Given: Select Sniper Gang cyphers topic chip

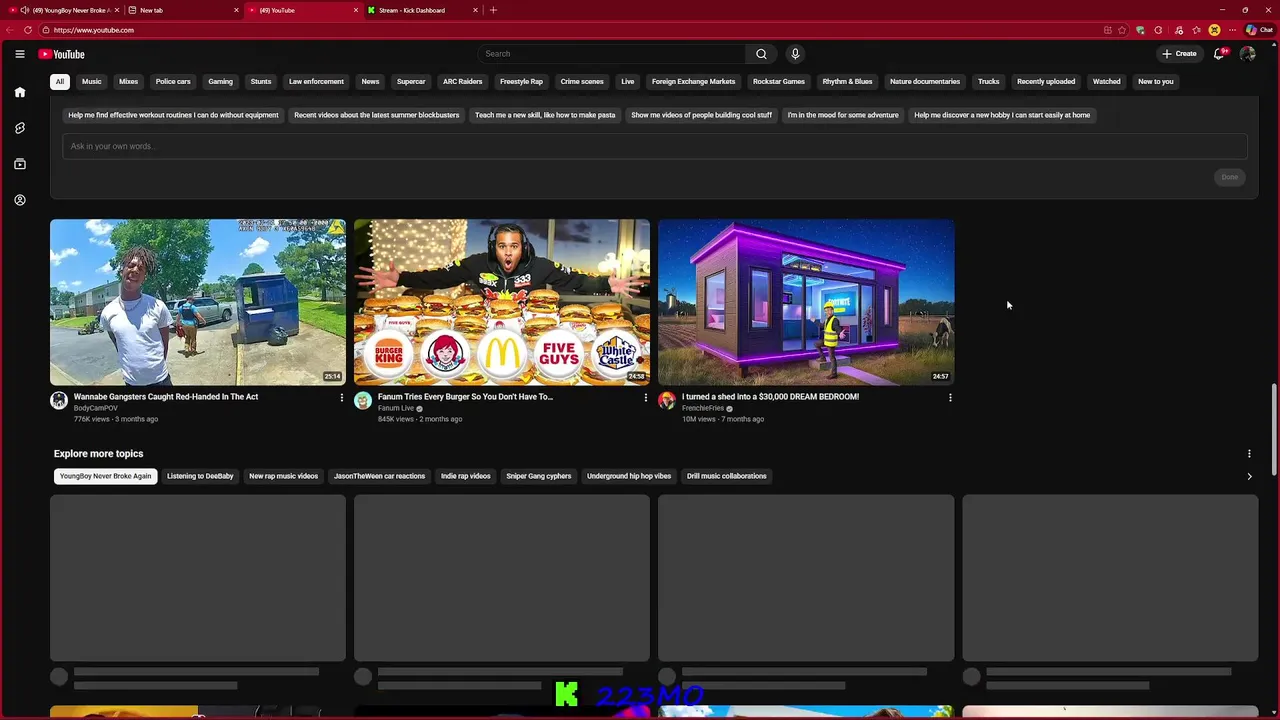Looking at the screenshot, I should click(539, 476).
